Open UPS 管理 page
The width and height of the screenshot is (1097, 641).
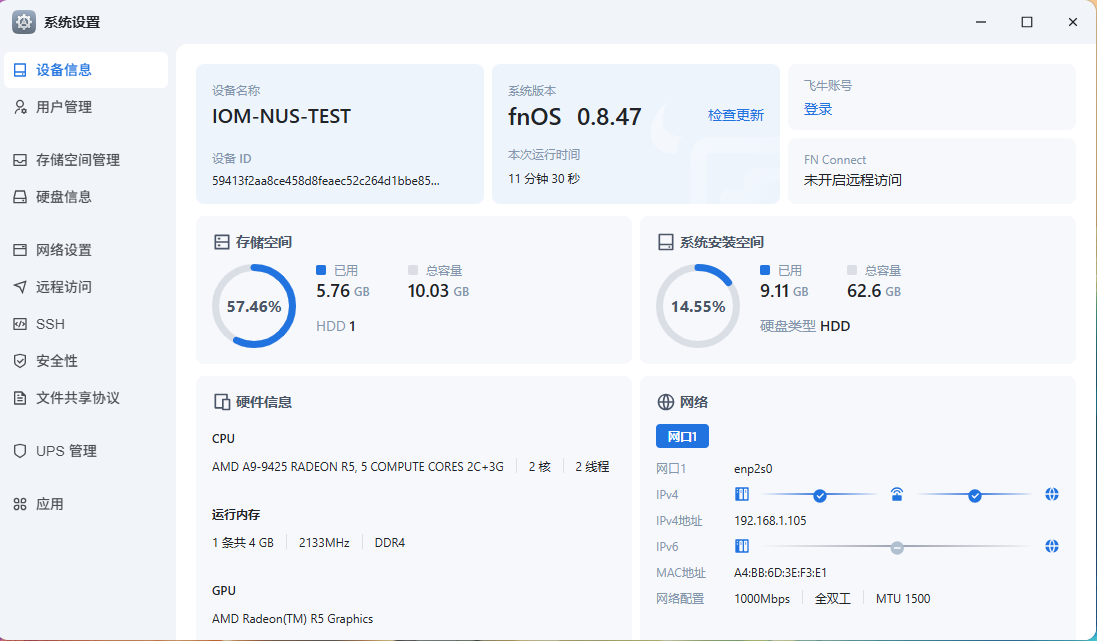click(86, 451)
